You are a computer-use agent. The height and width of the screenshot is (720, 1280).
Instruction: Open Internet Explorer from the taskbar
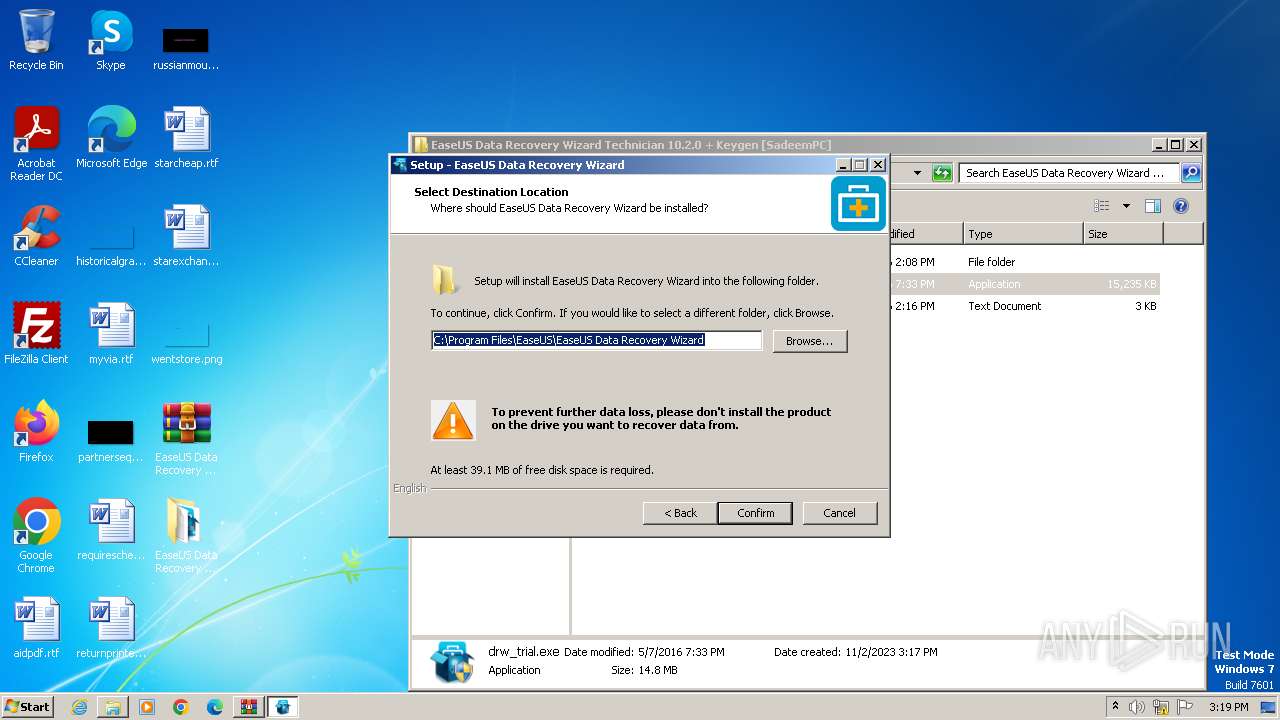[79, 707]
